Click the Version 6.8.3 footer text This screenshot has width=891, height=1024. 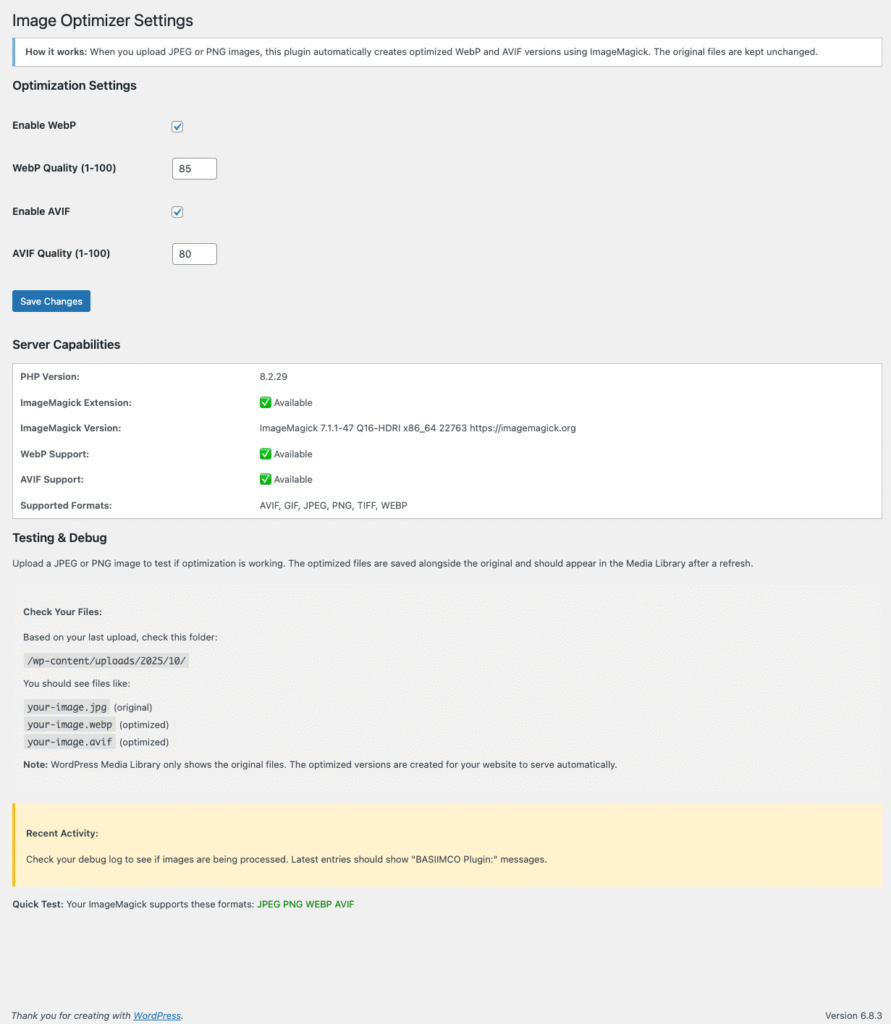coord(852,1016)
